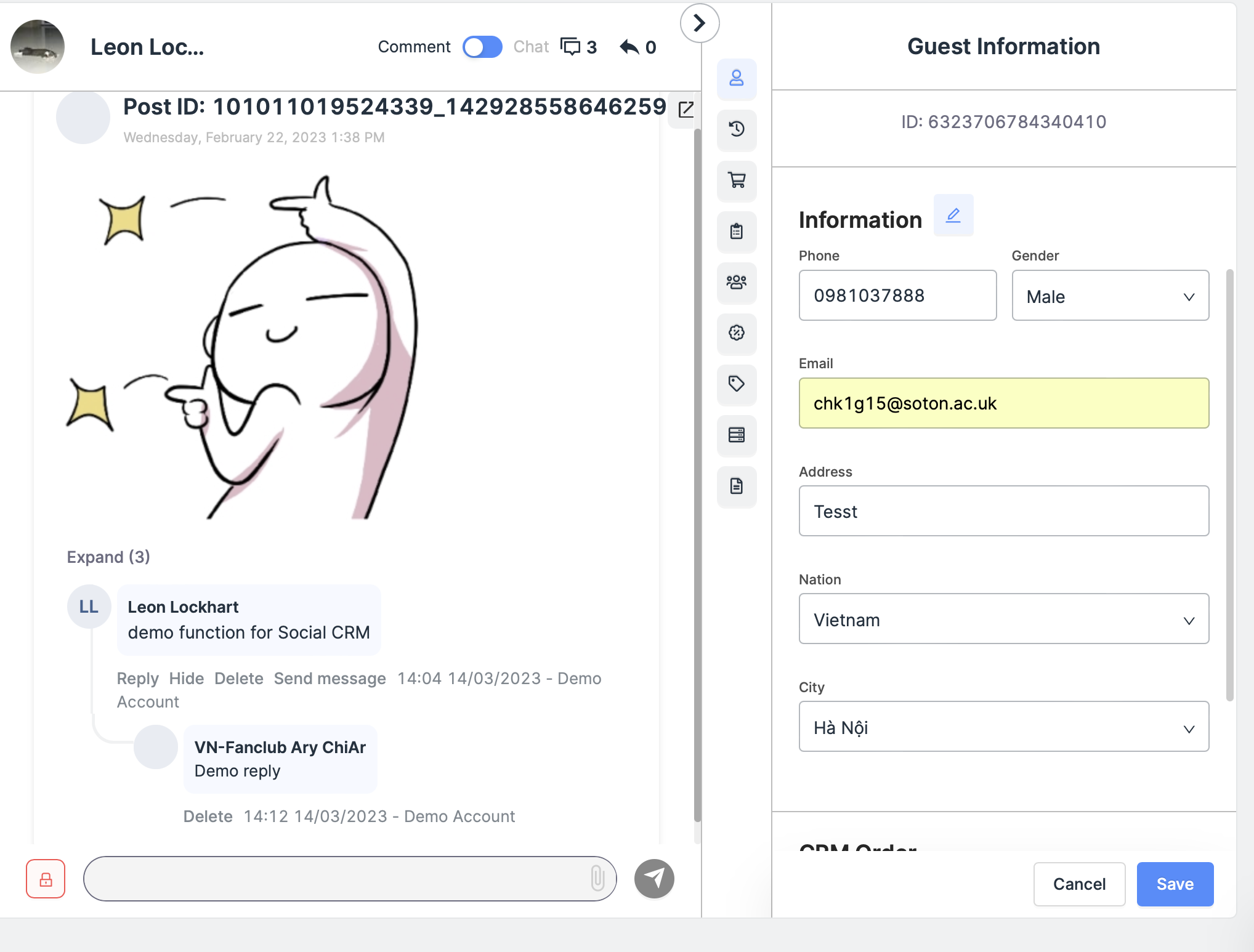The width and height of the screenshot is (1254, 952).
Task: Open the history clock icon
Action: click(x=736, y=129)
